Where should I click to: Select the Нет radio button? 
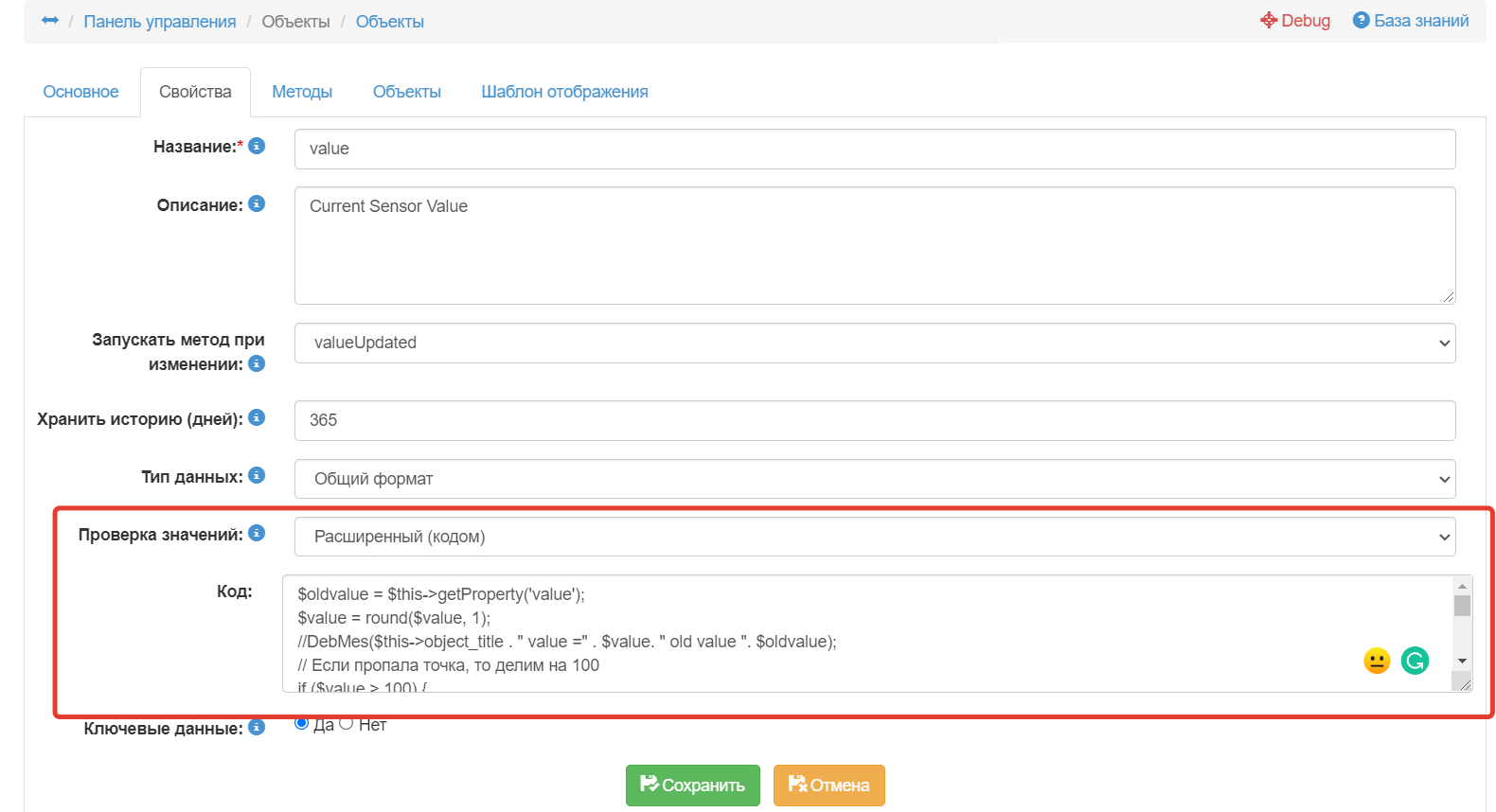click(x=347, y=724)
